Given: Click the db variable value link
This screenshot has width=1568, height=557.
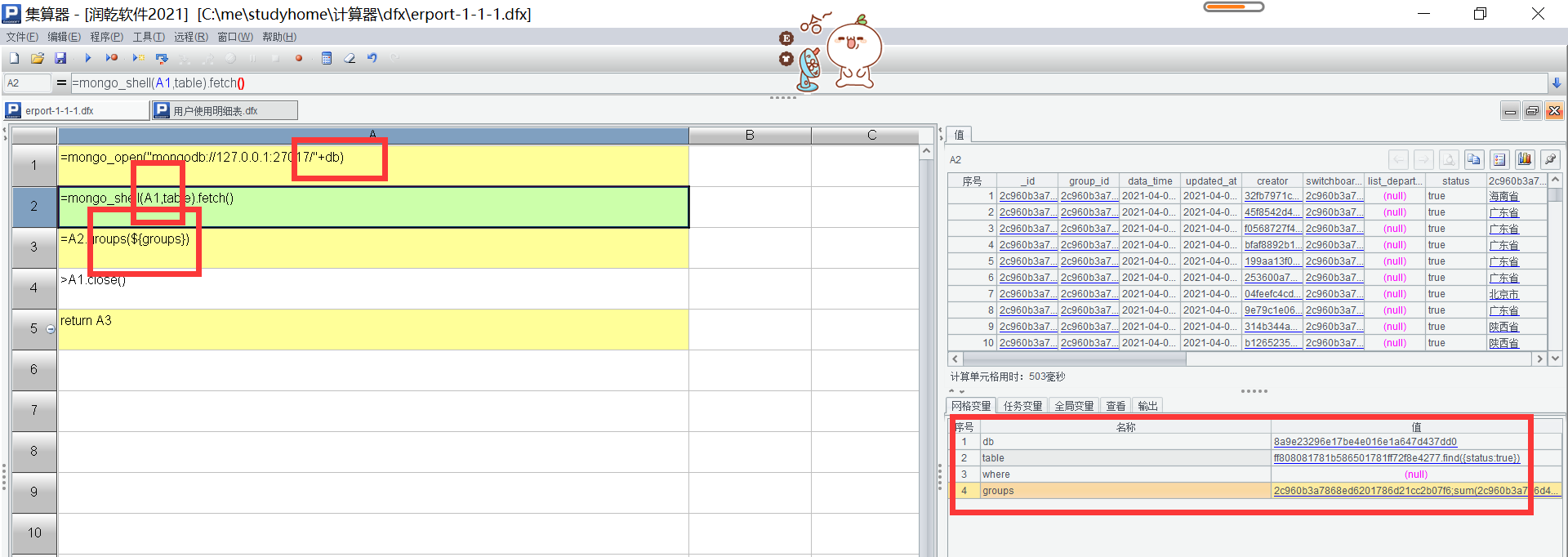Looking at the screenshot, I should pos(1365,442).
